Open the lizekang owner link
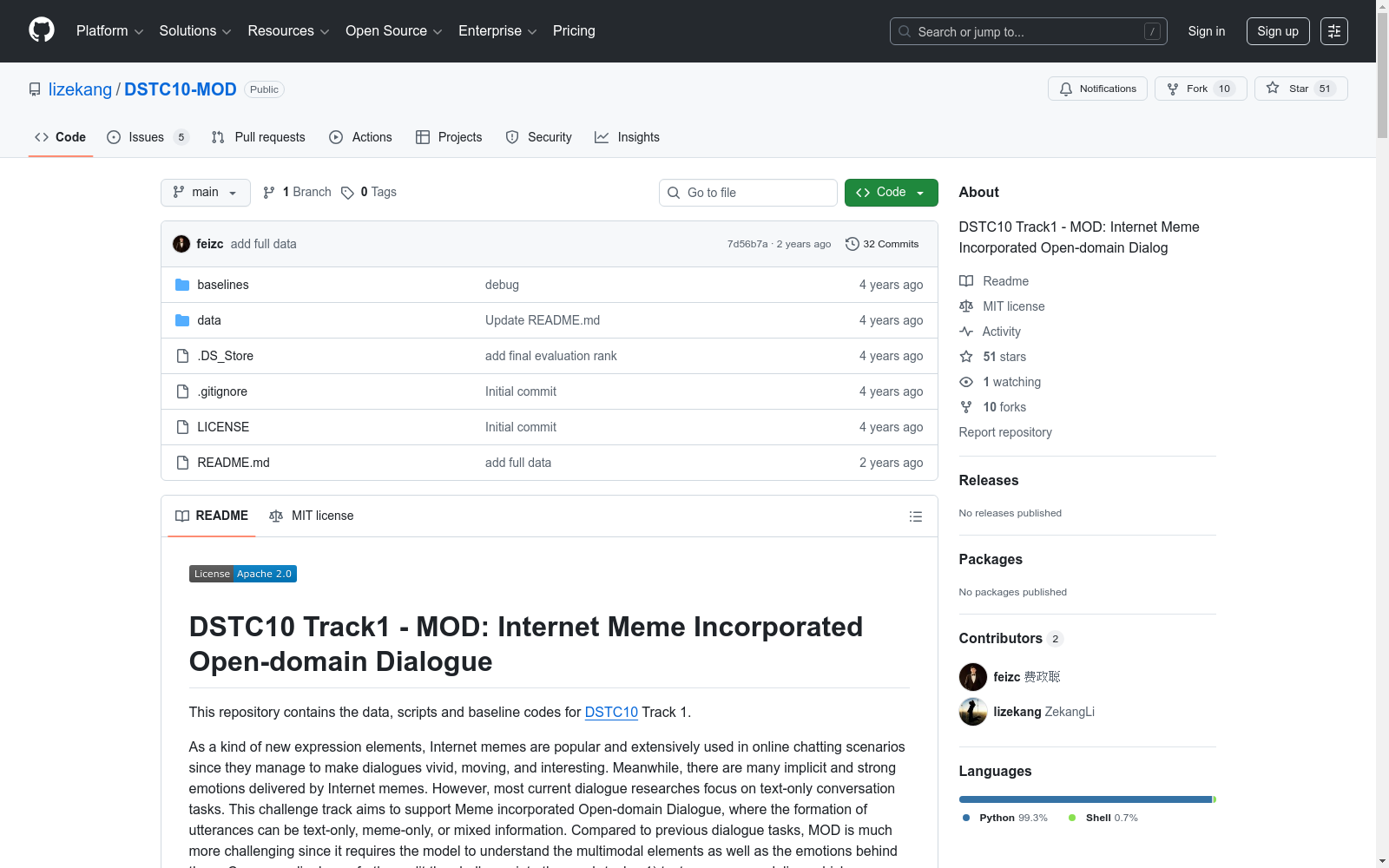 [x=80, y=89]
